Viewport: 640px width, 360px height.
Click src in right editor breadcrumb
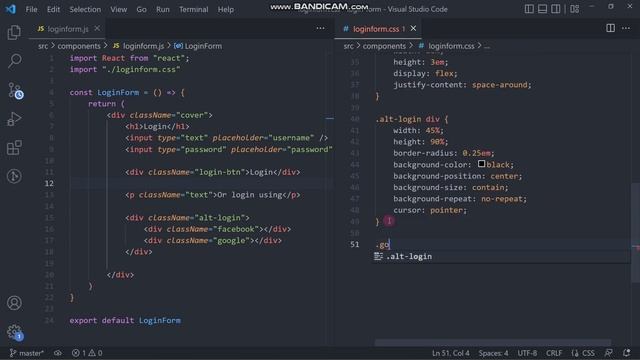(349, 46)
